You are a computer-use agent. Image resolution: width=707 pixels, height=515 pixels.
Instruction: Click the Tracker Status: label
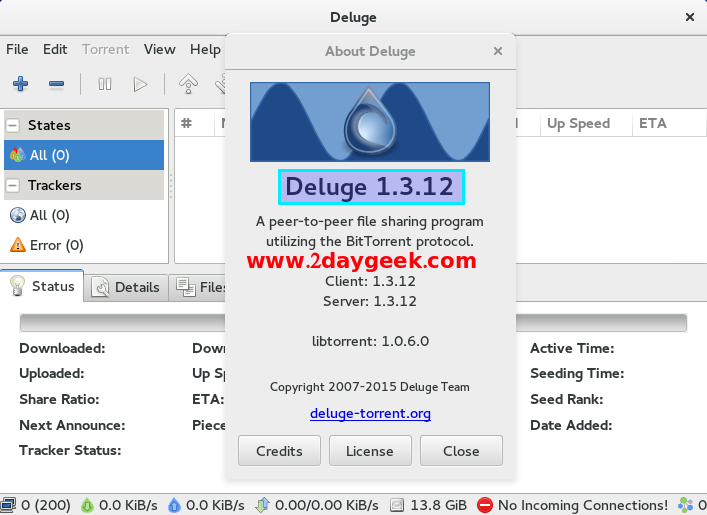tap(70, 450)
